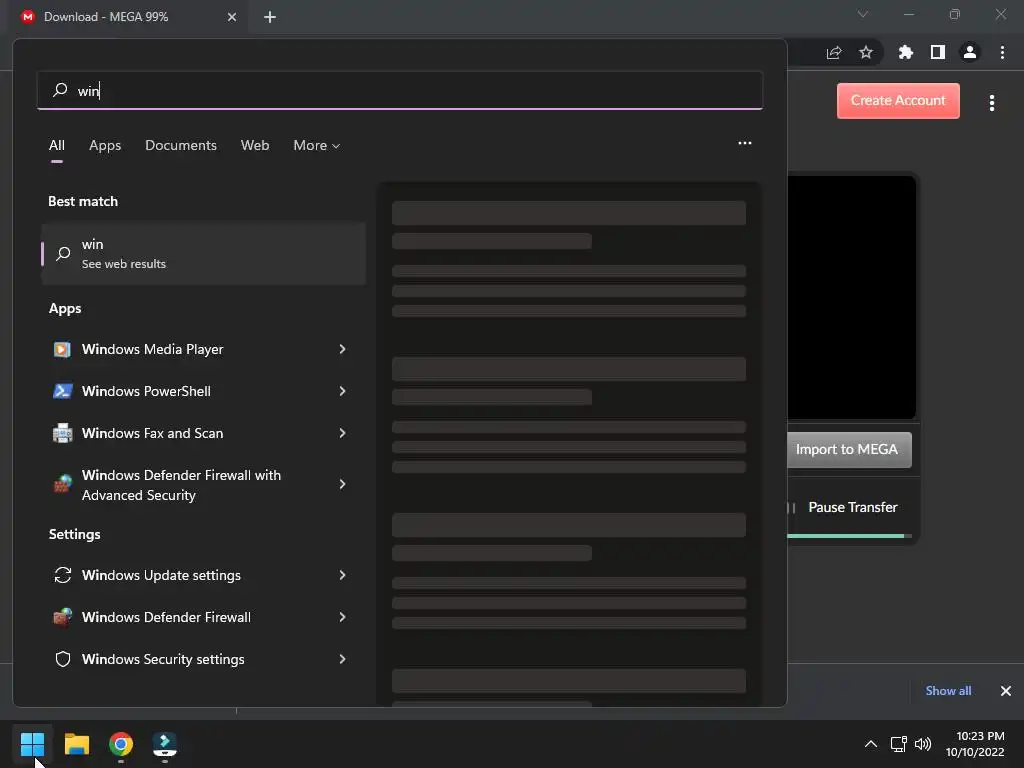1024x768 pixels.
Task: Select the All search filter tab
Action: (57, 146)
